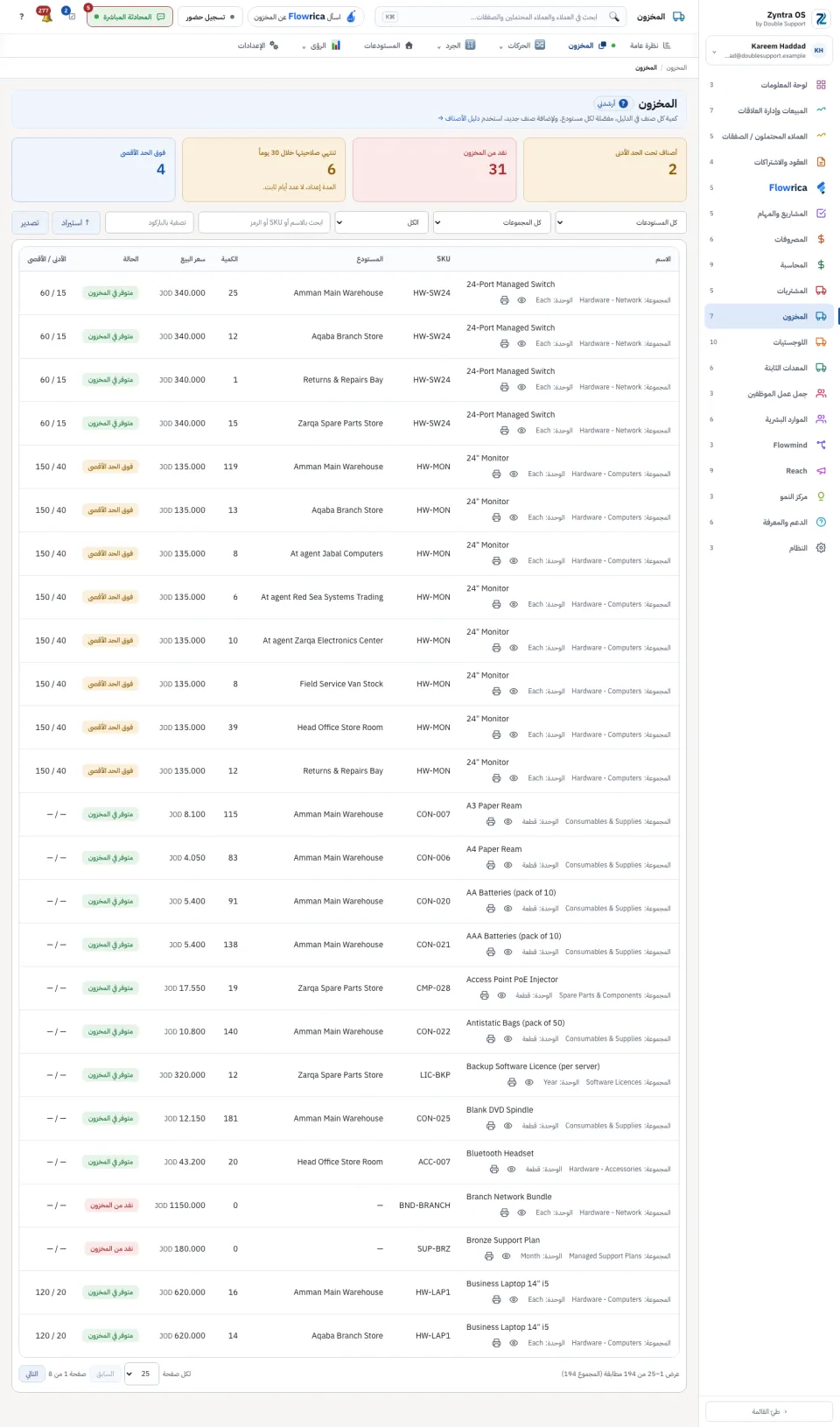Open the Settings (الإعدادات) tab in subnav
Viewport: 840px width, 1427px height.
click(258, 46)
